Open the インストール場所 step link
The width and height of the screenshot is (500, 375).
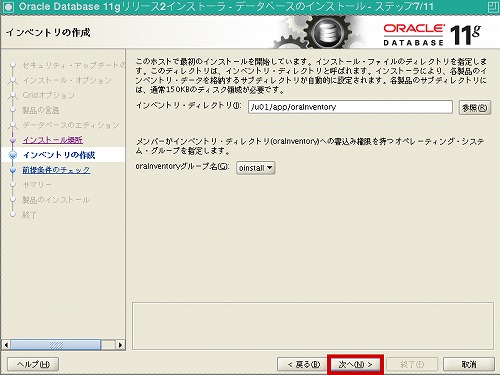point(53,140)
